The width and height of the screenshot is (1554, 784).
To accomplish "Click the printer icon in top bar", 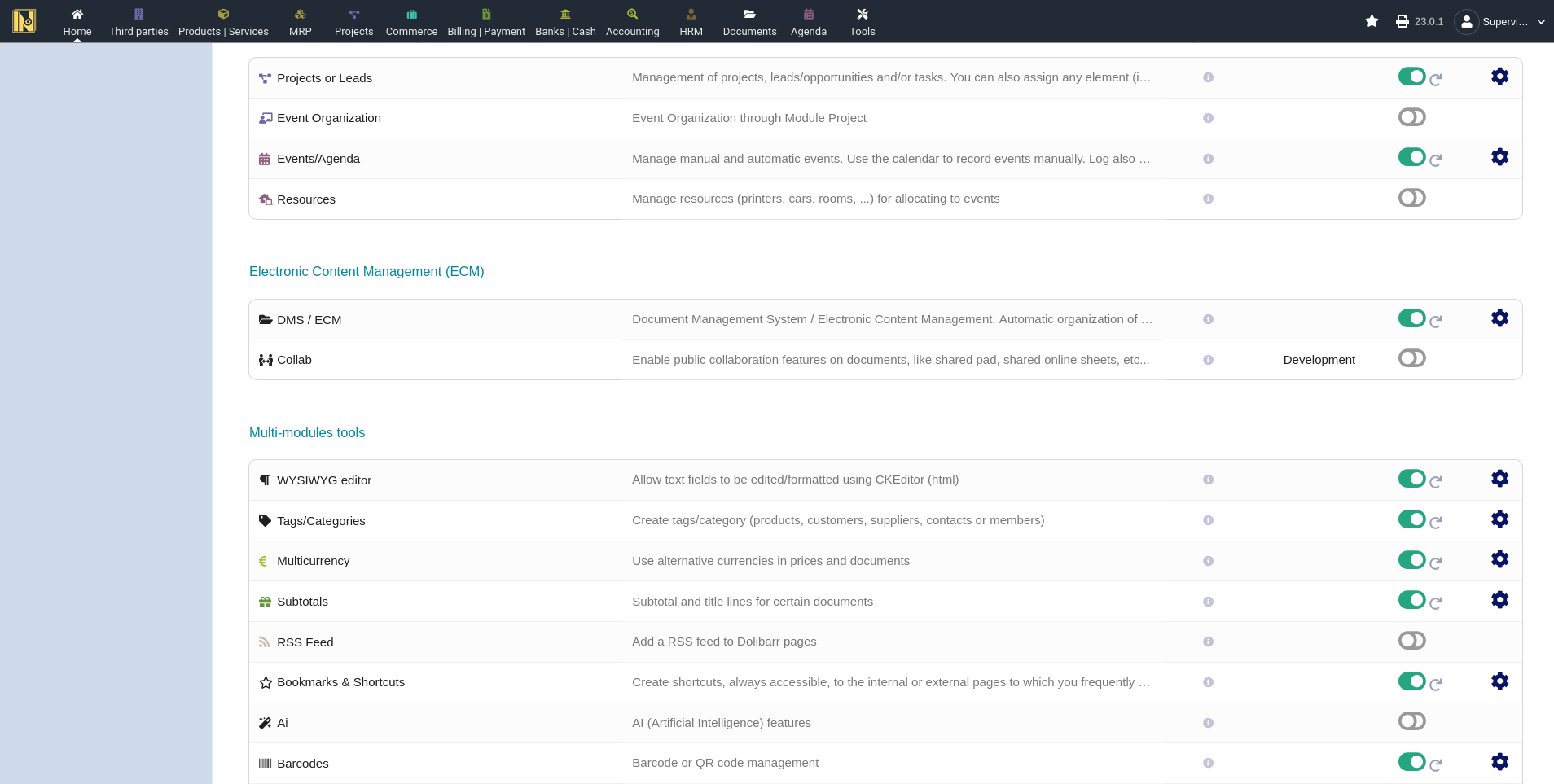I will pos(1402,21).
